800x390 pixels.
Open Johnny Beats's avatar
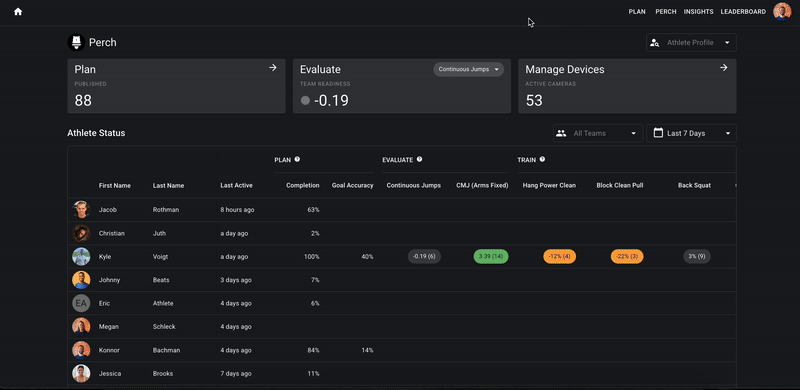pyautogui.click(x=81, y=280)
